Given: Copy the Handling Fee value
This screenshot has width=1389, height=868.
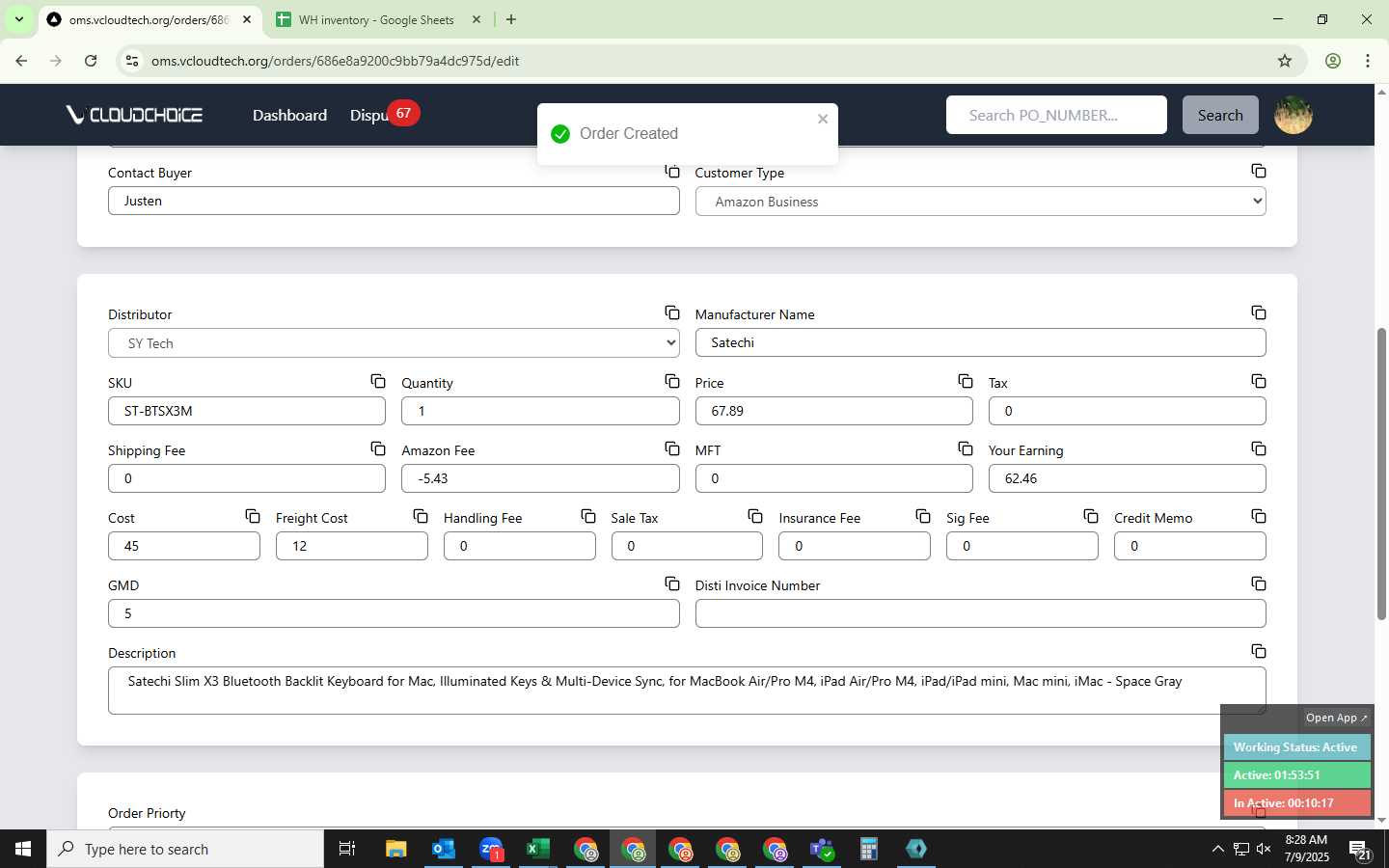Looking at the screenshot, I should click(588, 516).
